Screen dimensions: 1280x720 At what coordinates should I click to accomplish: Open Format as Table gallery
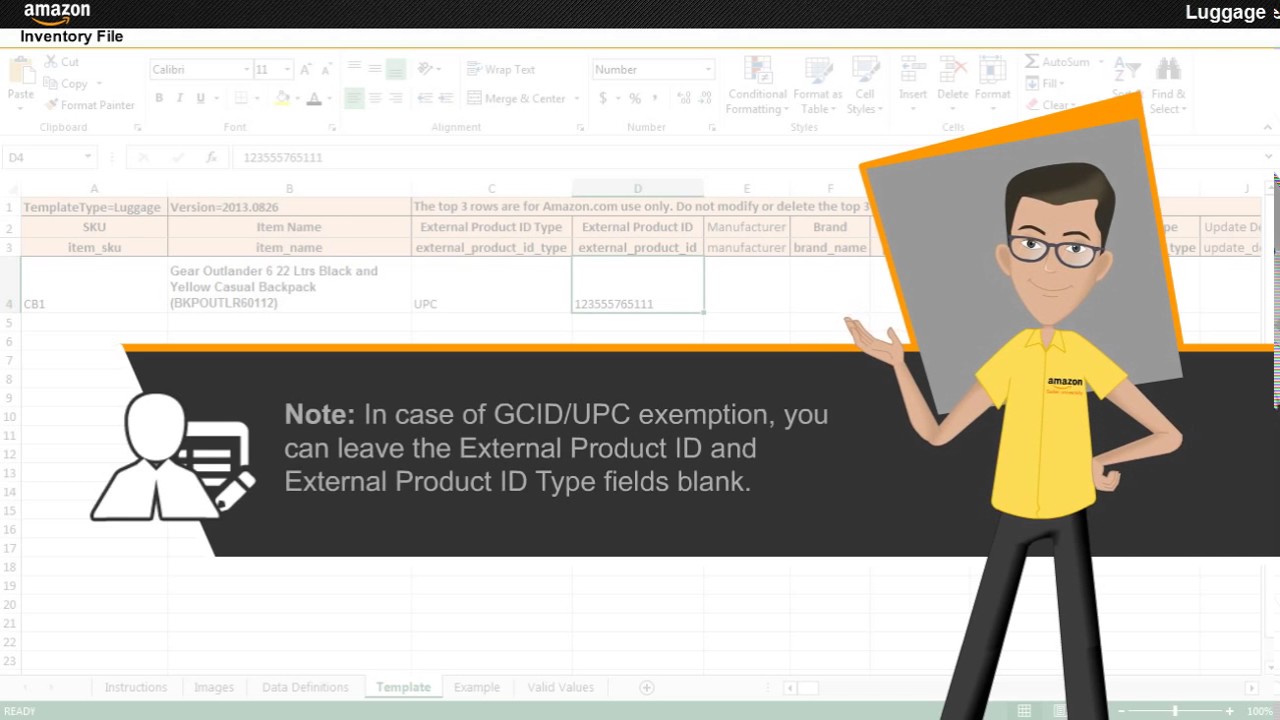click(x=818, y=86)
